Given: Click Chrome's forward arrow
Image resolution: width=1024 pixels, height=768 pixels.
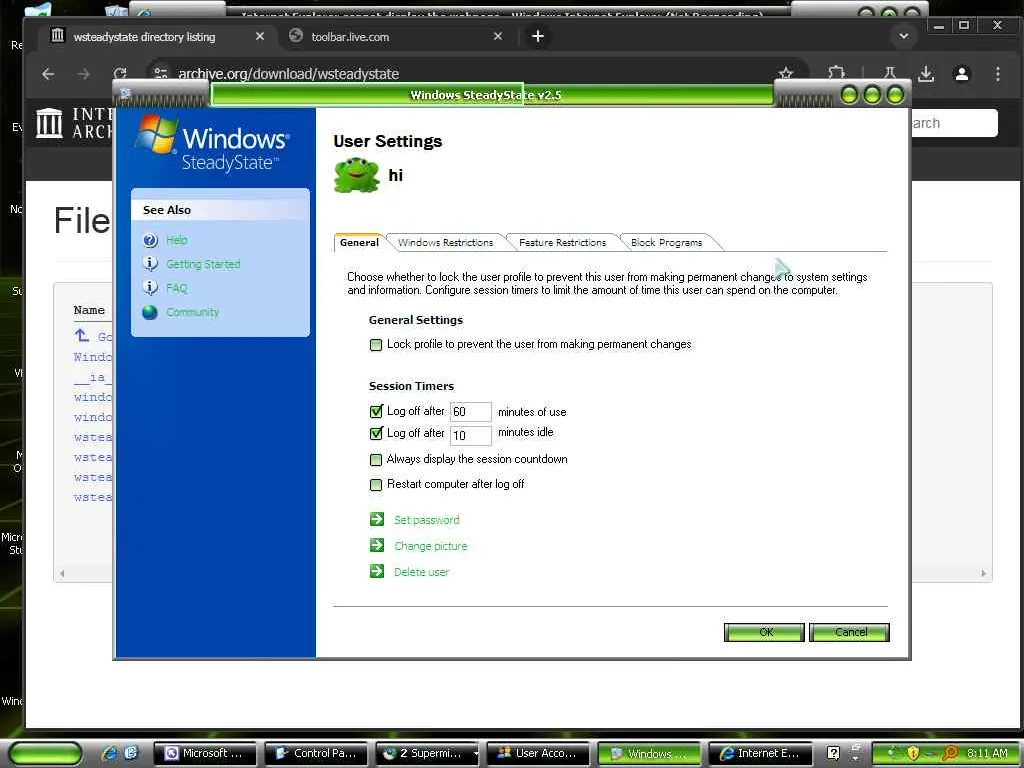Looking at the screenshot, I should click(x=84, y=74).
